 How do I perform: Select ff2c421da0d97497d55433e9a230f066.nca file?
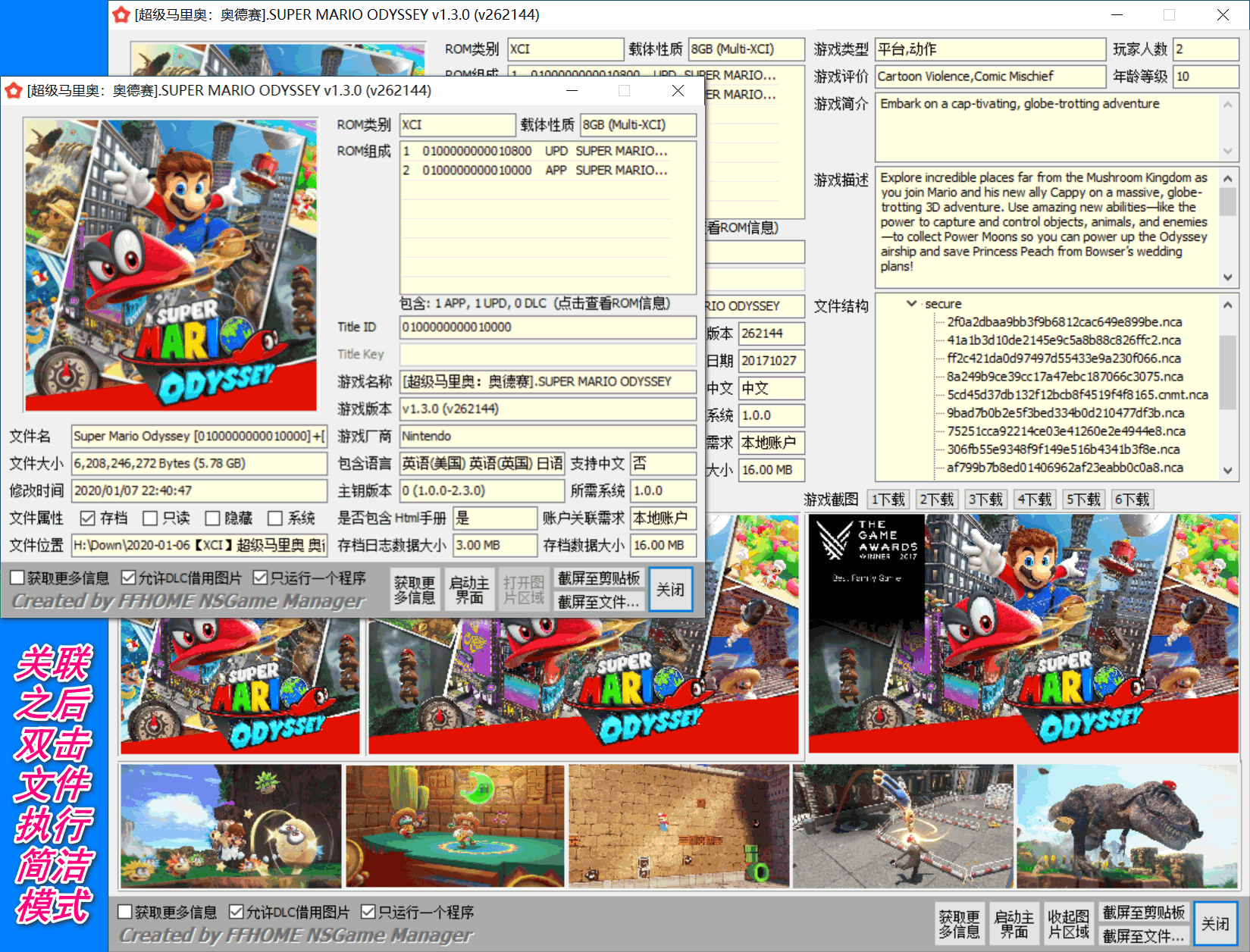pos(1064,359)
